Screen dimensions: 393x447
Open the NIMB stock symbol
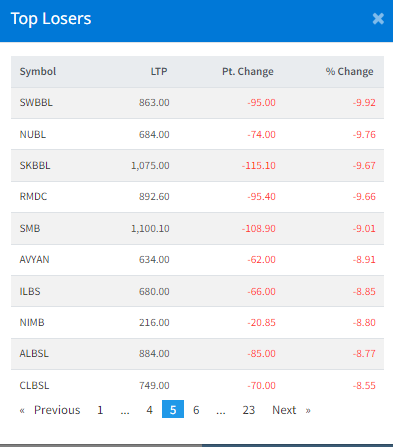(32, 322)
